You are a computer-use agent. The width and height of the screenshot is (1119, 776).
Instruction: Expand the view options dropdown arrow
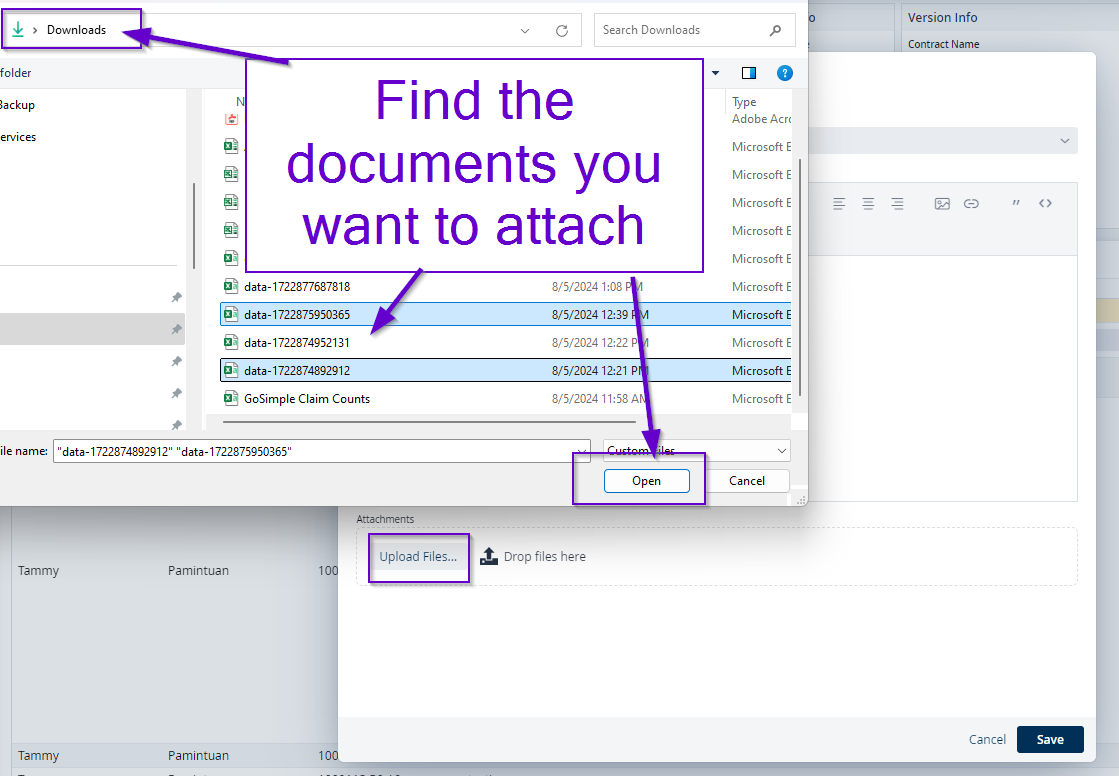coord(716,73)
